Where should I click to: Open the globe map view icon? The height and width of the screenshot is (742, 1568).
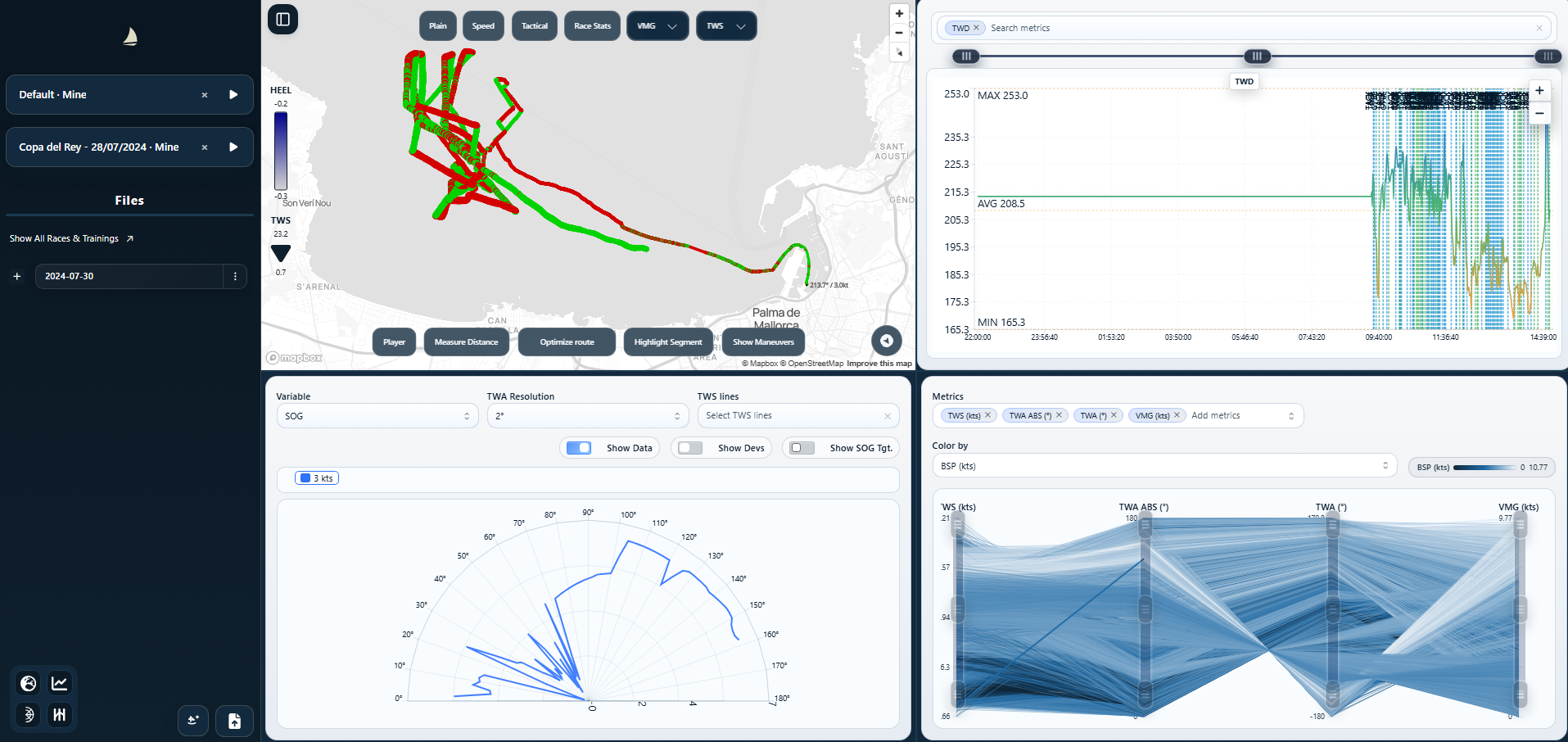(x=29, y=683)
